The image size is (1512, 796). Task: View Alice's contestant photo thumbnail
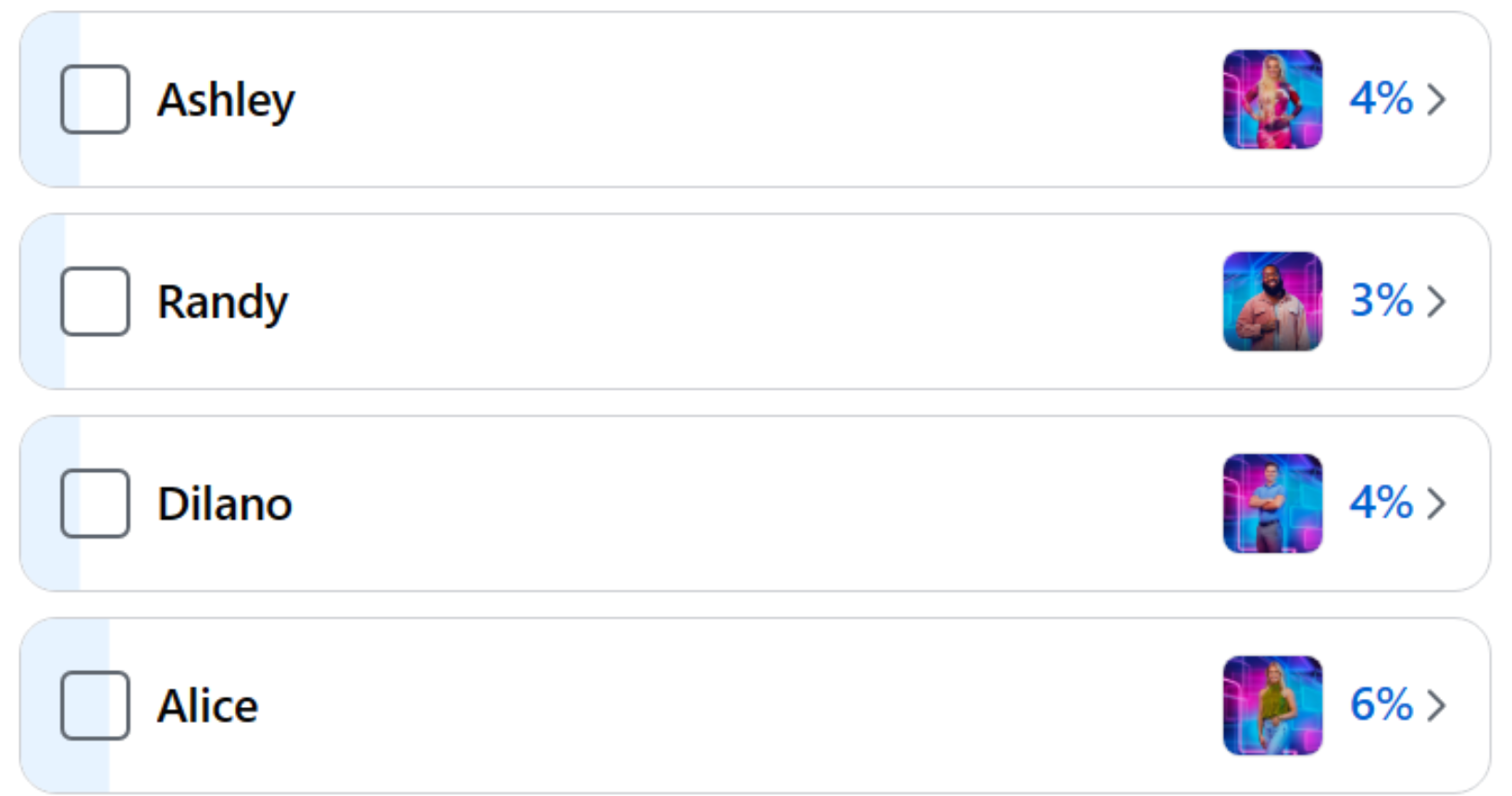(1272, 705)
